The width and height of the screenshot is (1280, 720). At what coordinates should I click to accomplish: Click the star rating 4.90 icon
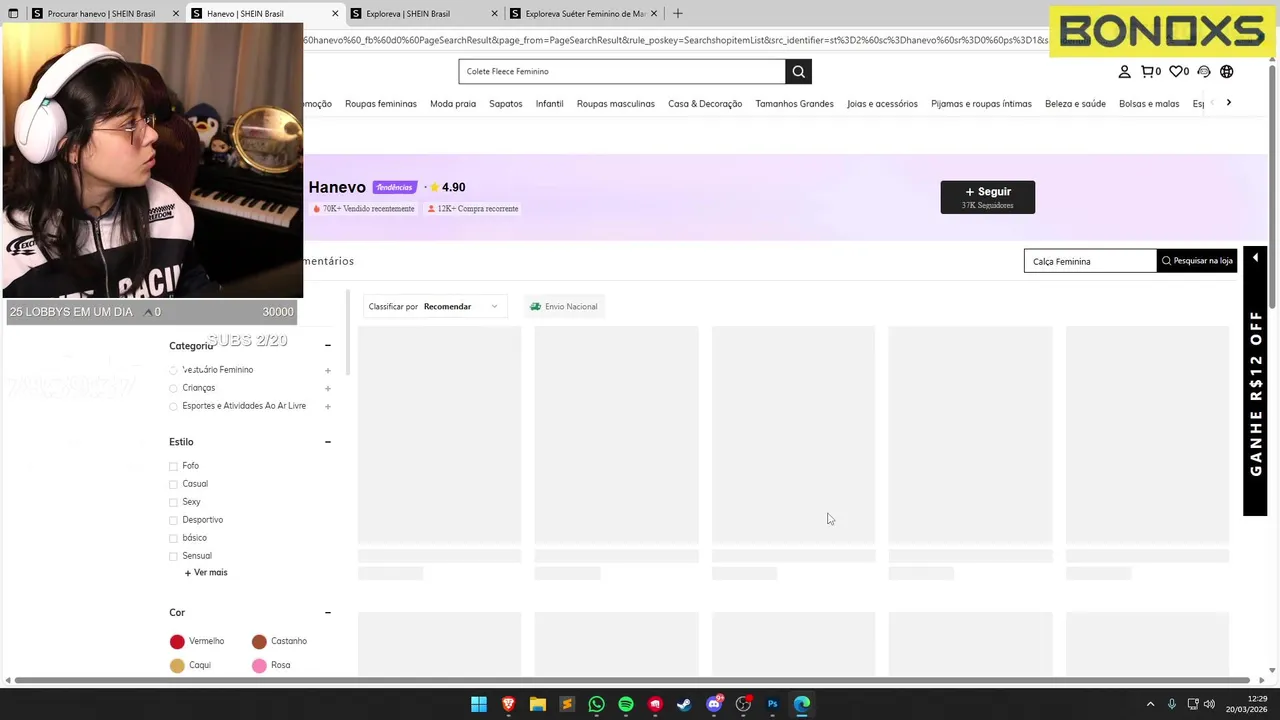(x=435, y=187)
